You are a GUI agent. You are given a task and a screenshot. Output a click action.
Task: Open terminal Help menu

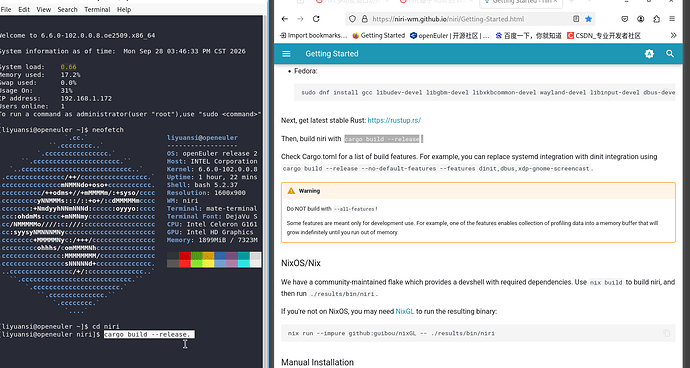[124, 9]
